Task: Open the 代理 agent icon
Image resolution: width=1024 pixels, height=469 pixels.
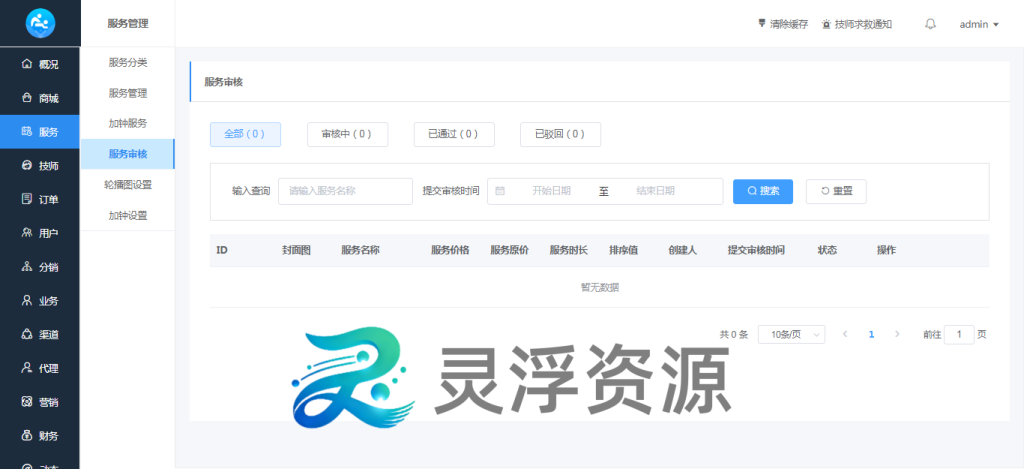Action: (27, 368)
